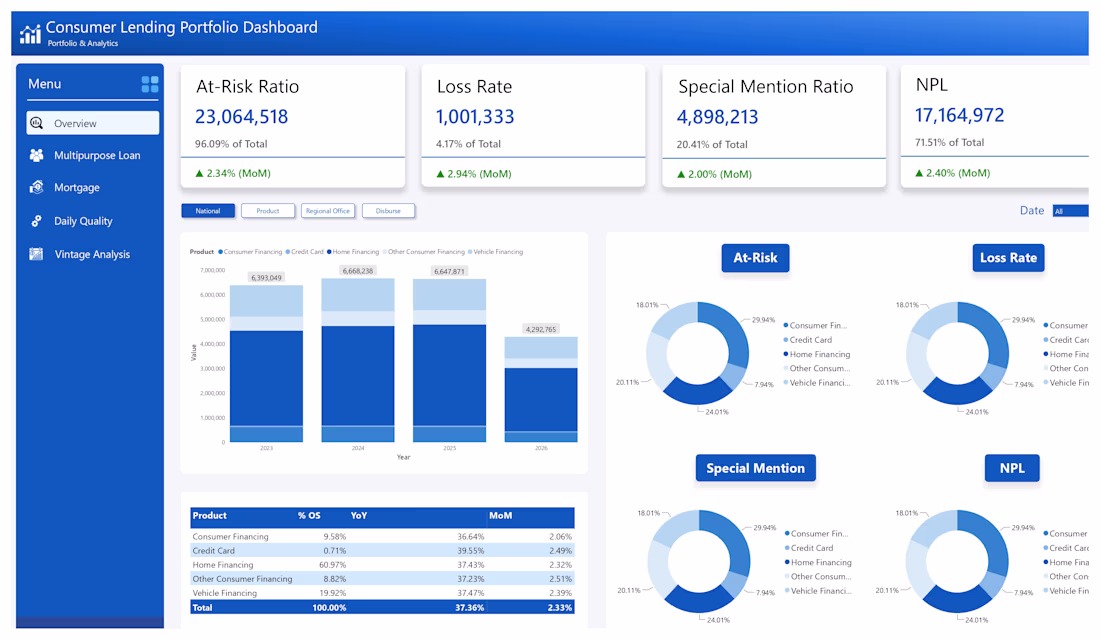
Task: Click the Mortgage icon in the sidebar
Action: [36, 187]
